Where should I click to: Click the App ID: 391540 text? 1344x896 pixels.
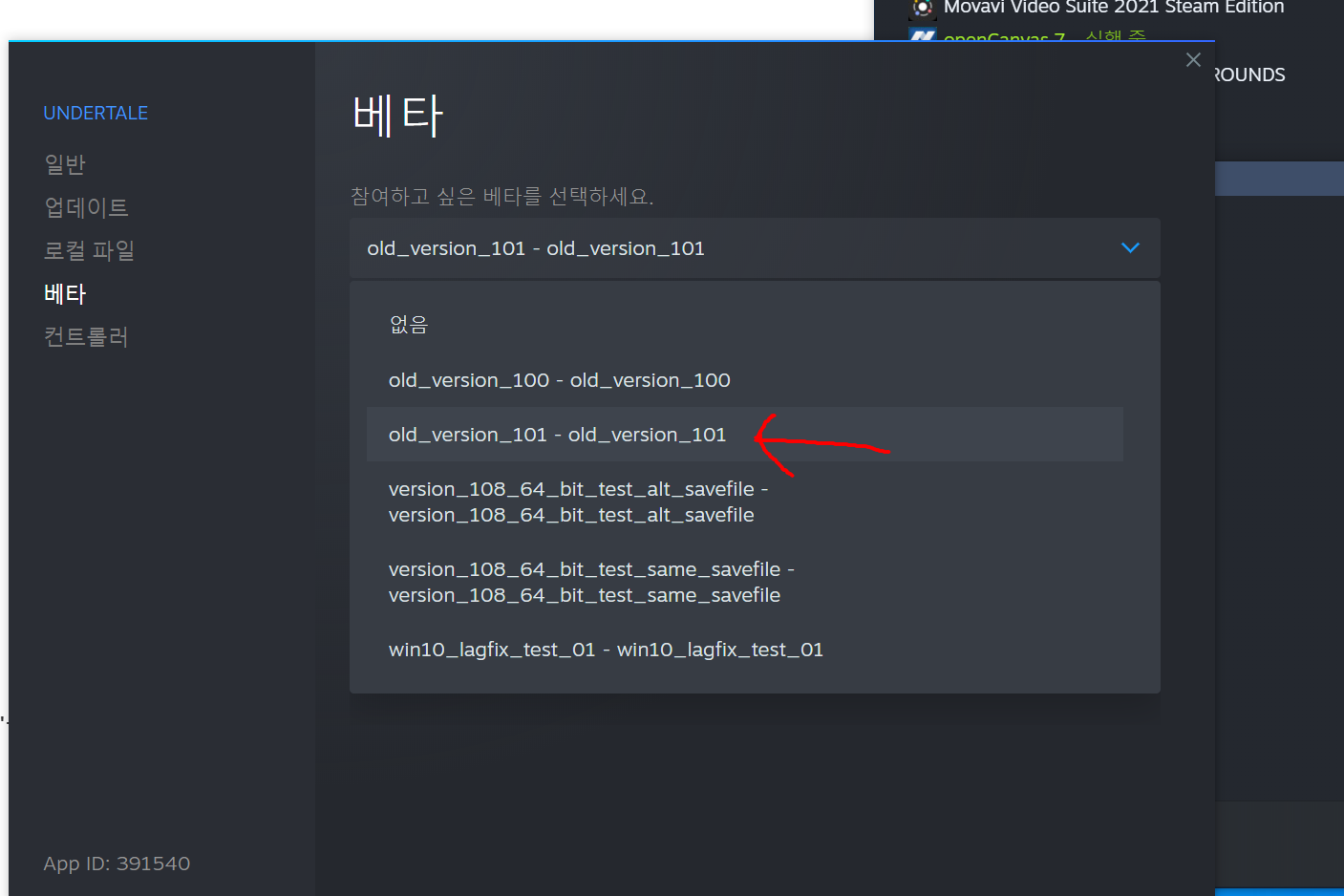pyautogui.click(x=117, y=864)
